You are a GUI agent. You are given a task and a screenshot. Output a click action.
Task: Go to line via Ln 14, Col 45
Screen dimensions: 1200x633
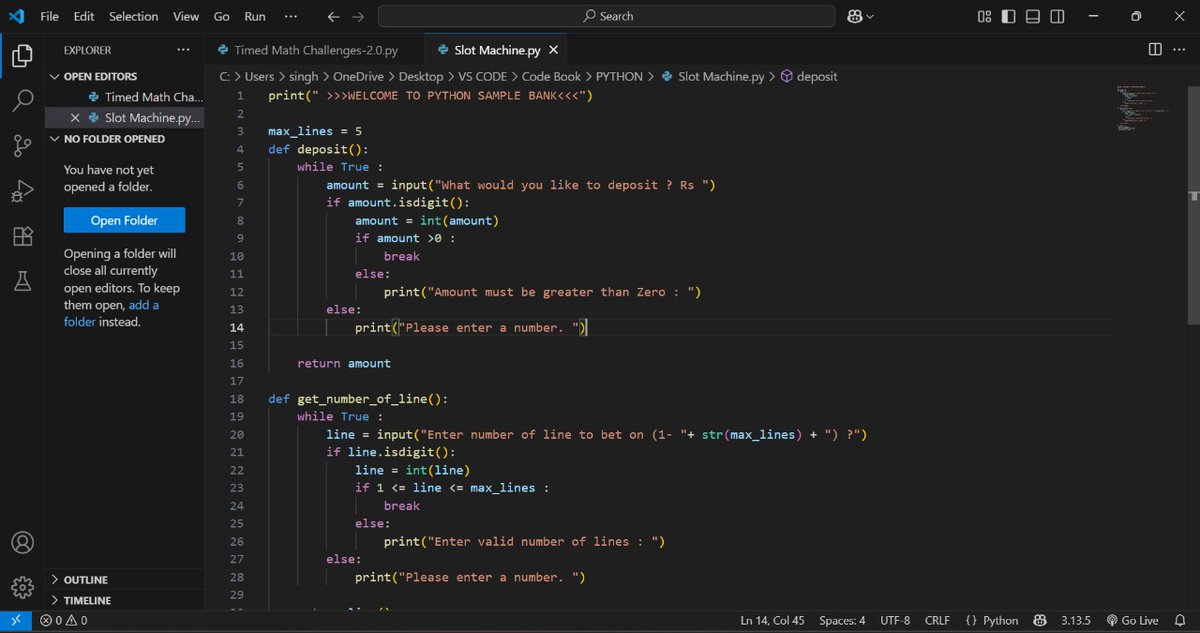pos(772,621)
